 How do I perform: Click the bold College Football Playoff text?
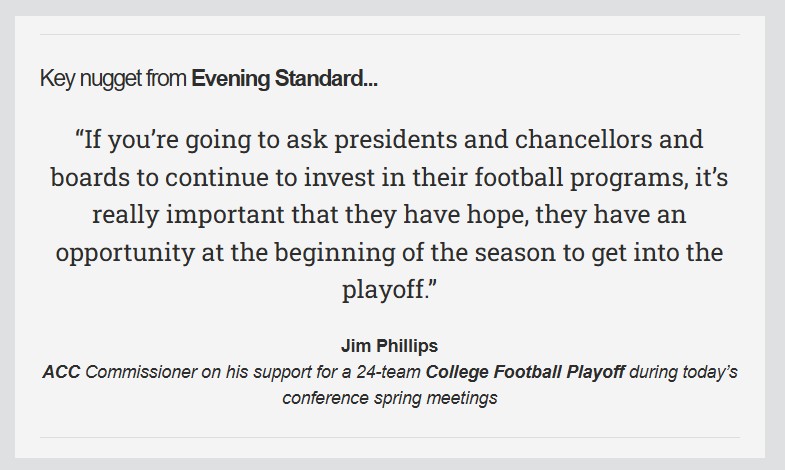tap(525, 372)
